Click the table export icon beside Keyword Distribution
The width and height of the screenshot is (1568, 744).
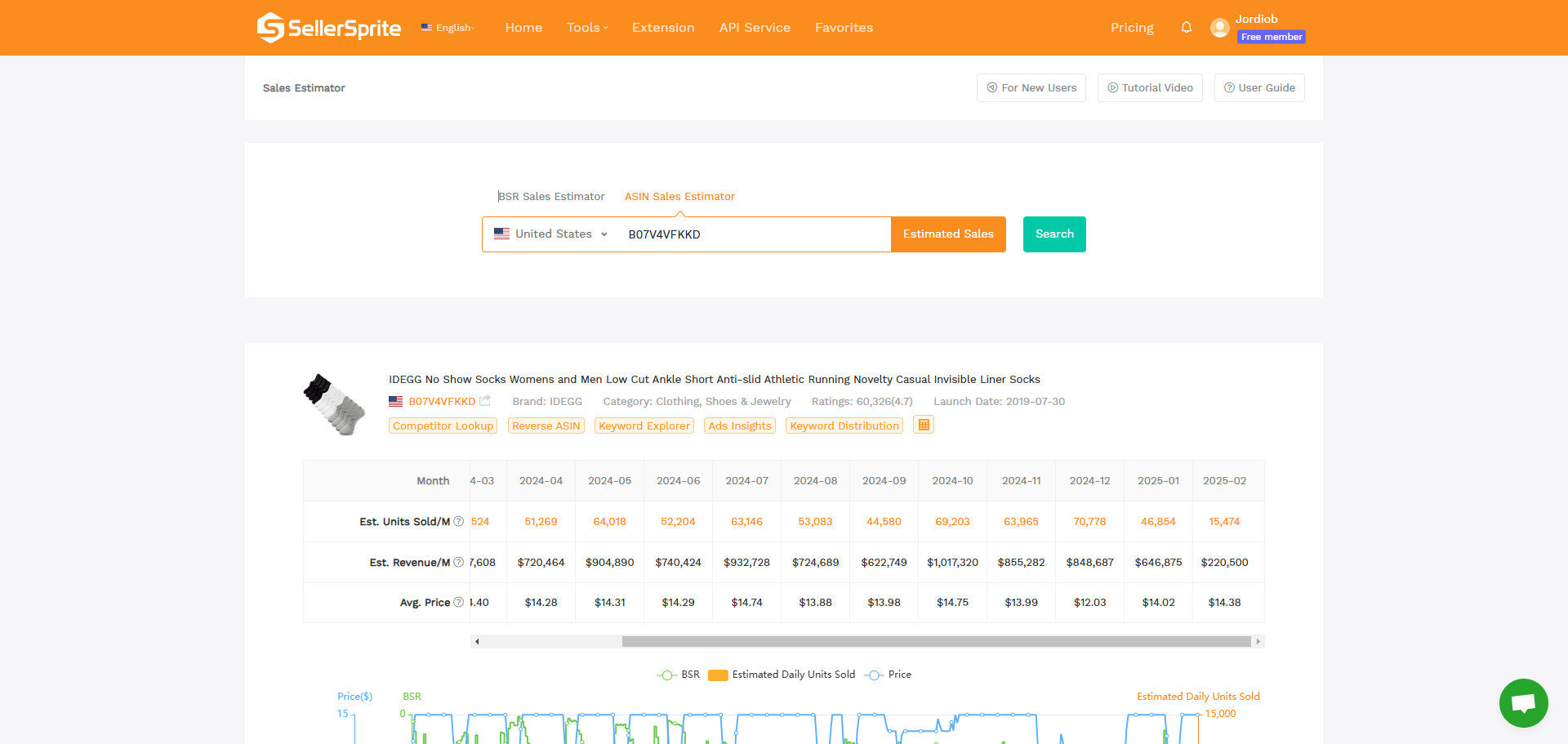tap(924, 425)
